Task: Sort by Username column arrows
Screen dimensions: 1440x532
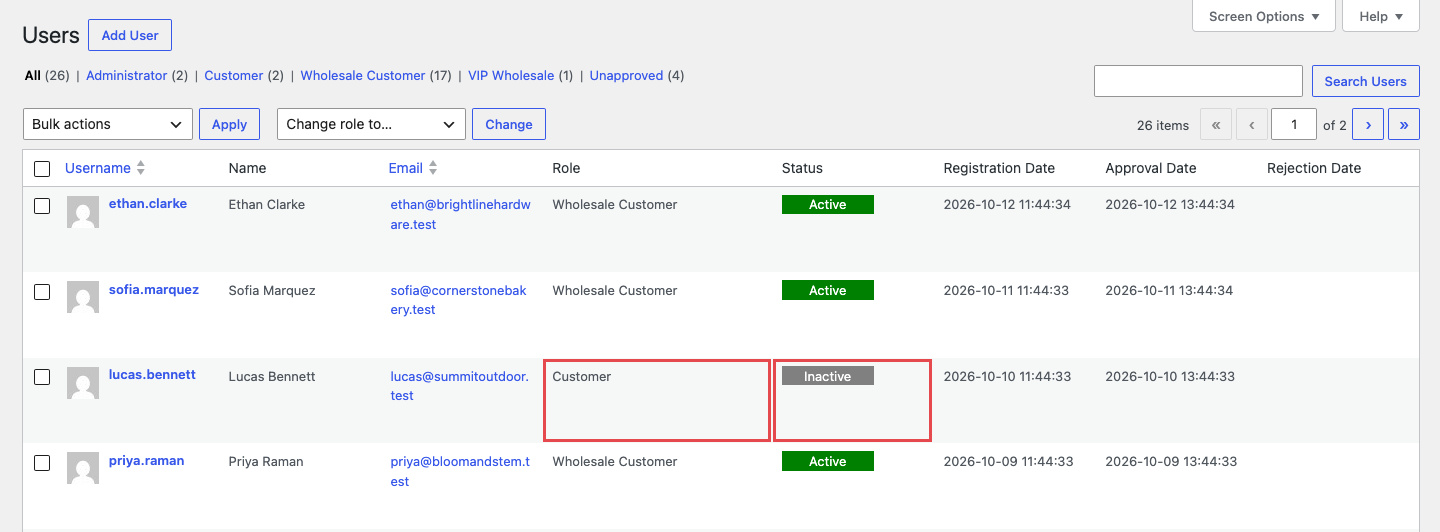Action: (141, 168)
